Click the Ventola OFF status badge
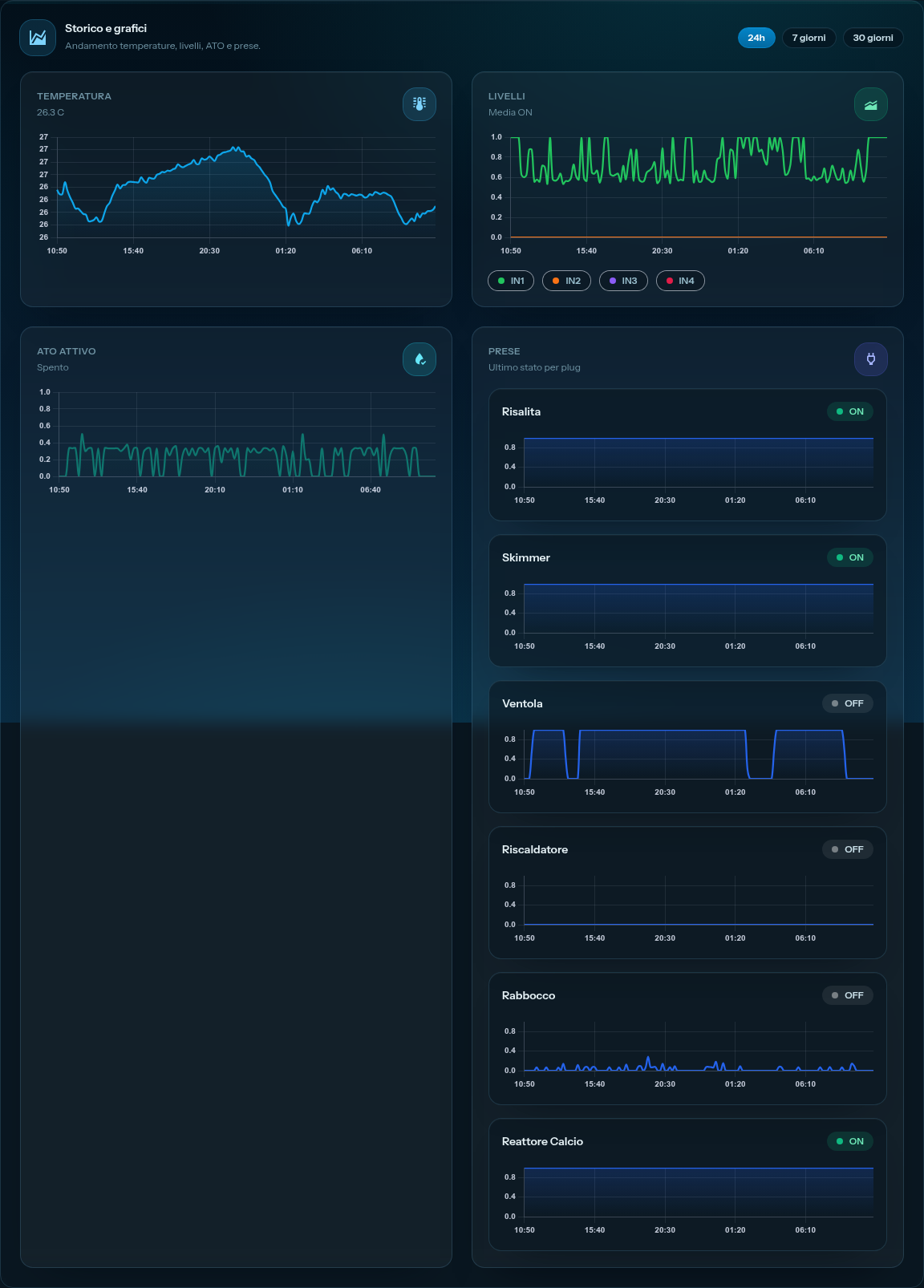Image resolution: width=924 pixels, height=1288 pixels. point(848,703)
